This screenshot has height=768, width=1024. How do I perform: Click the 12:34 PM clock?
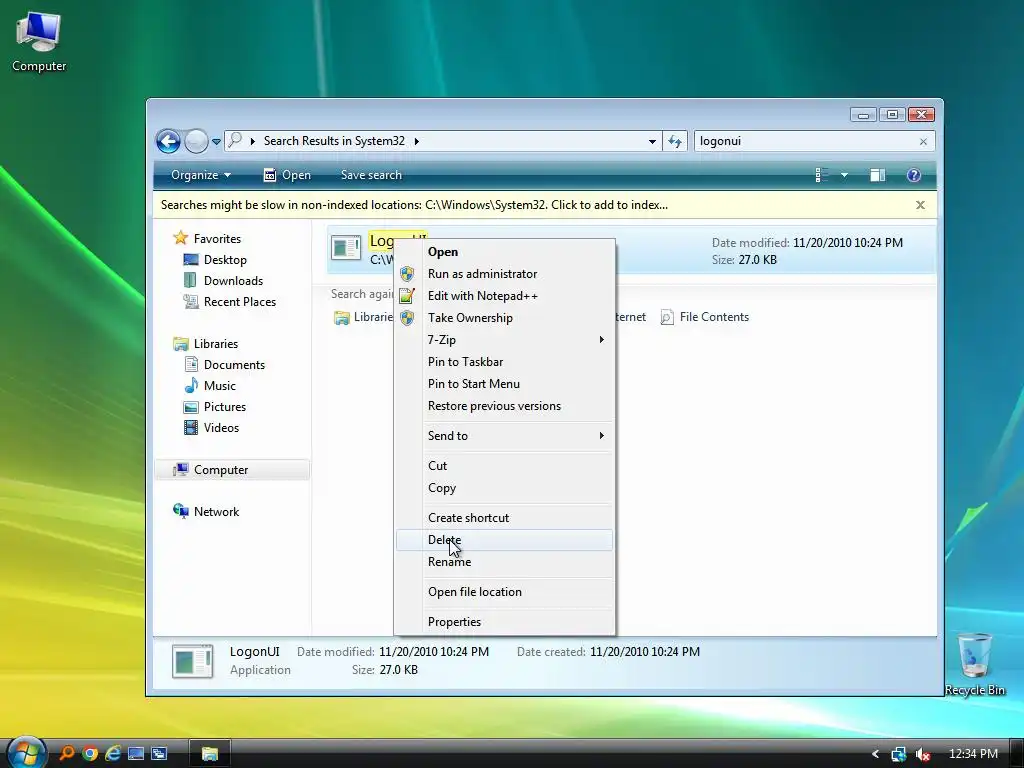pos(973,754)
